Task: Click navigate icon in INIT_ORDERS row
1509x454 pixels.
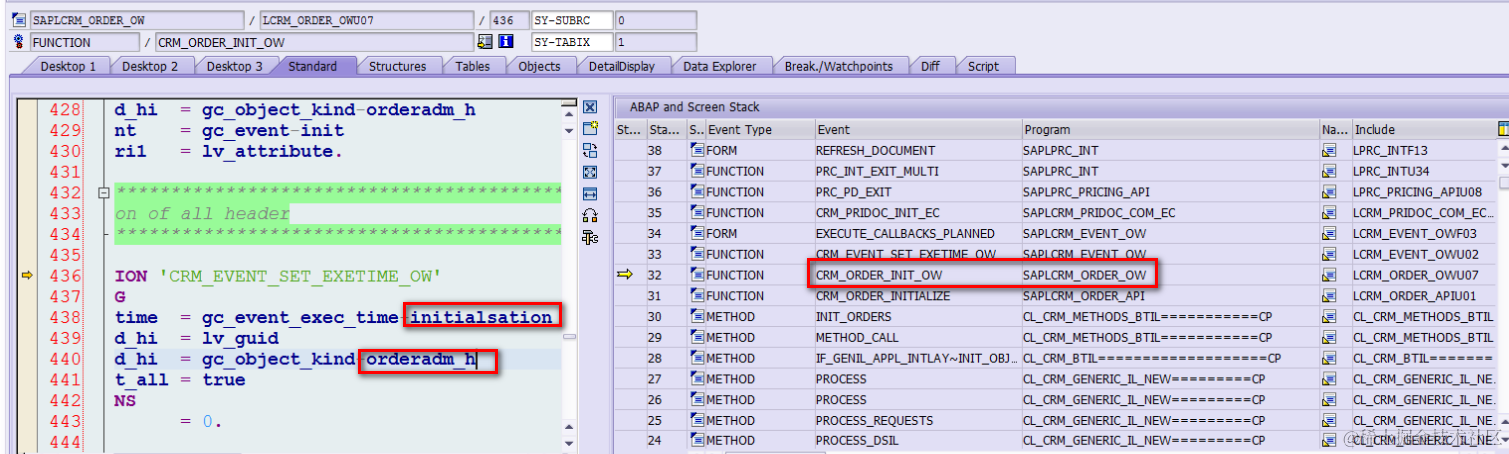Action: click(x=1329, y=317)
